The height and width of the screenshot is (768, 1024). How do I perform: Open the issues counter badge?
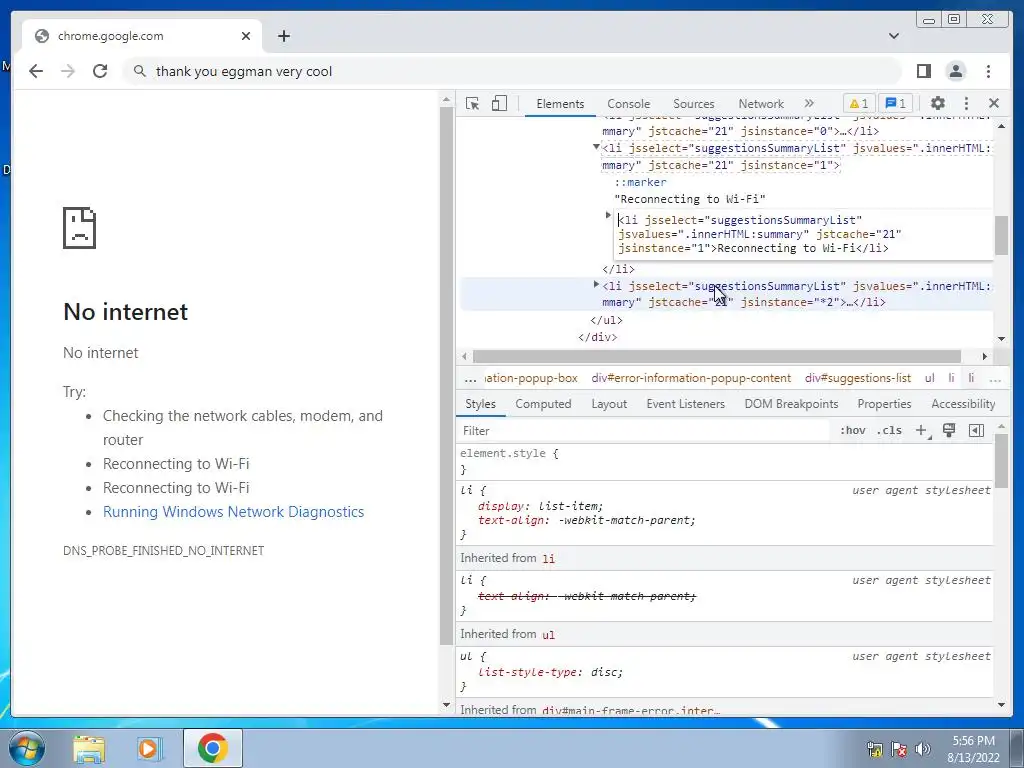click(896, 103)
